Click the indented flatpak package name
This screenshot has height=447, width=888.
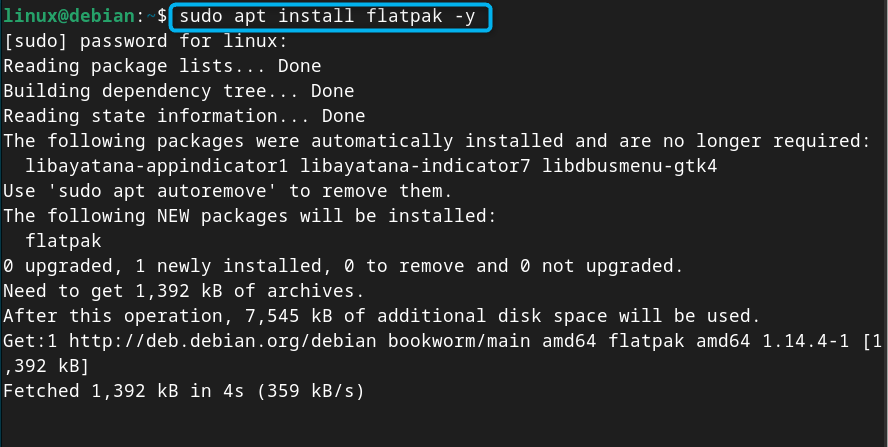(64, 241)
